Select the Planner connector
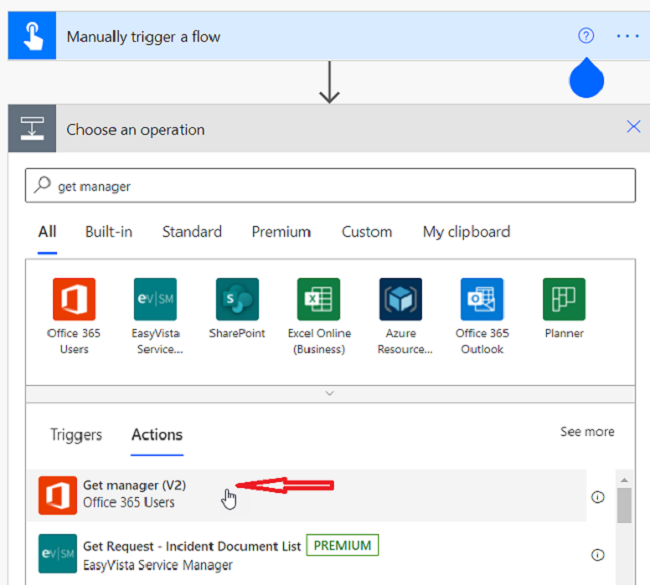Image resolution: width=650 pixels, height=585 pixels. coord(564,309)
